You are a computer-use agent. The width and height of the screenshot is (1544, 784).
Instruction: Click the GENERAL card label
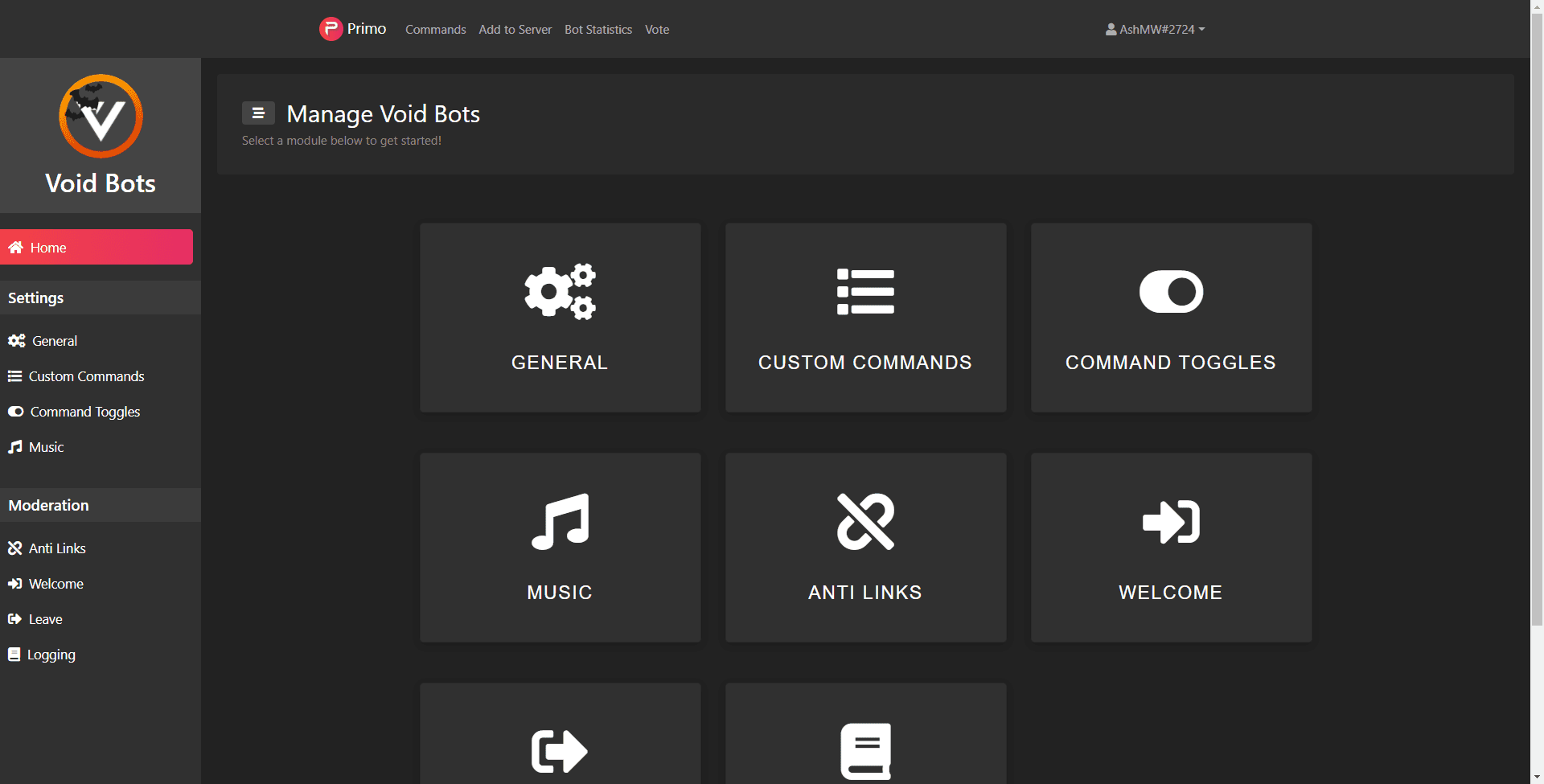click(560, 363)
